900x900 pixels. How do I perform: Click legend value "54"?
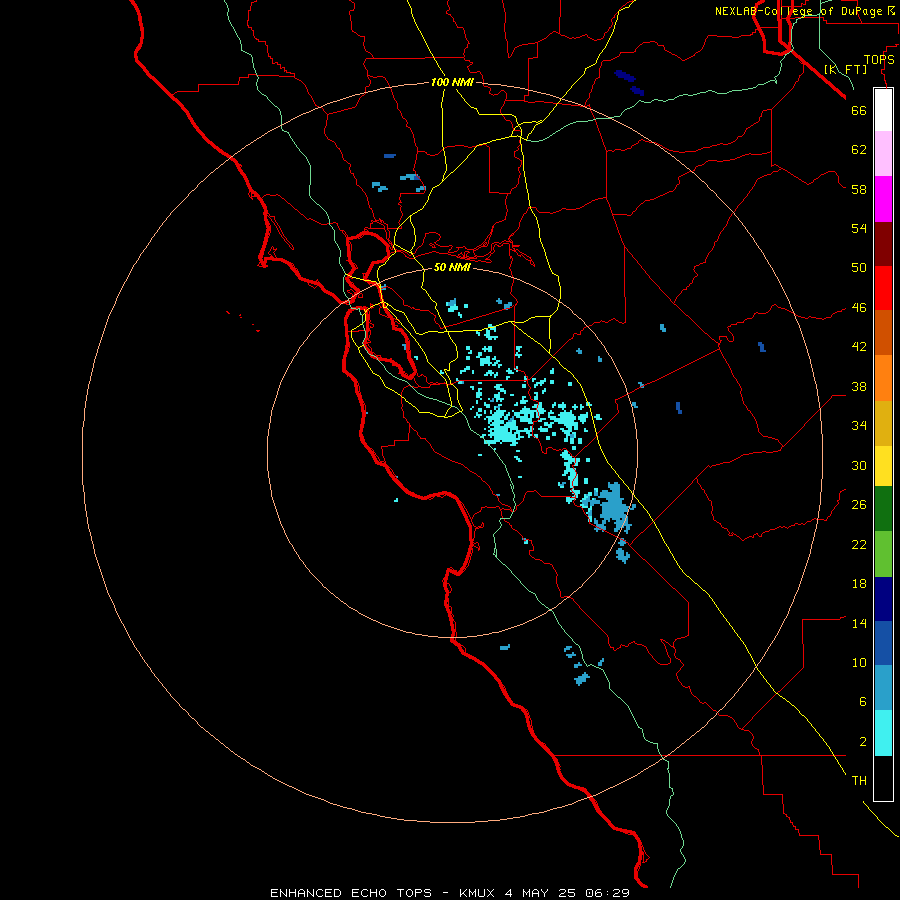point(859,228)
